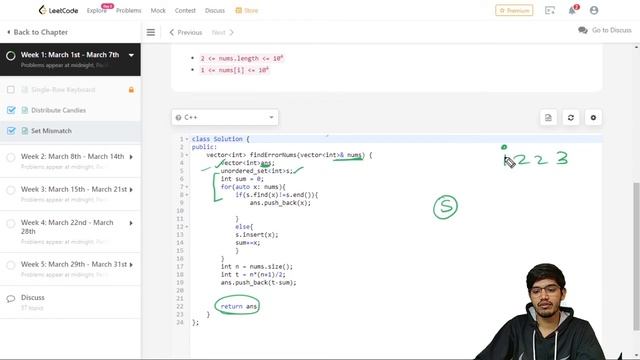
Task: Click the Distribute Candies document icon
Action: point(25,110)
